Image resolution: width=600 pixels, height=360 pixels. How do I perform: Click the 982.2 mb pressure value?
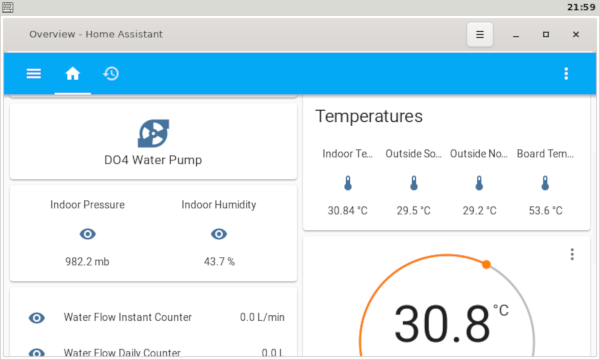point(87,262)
